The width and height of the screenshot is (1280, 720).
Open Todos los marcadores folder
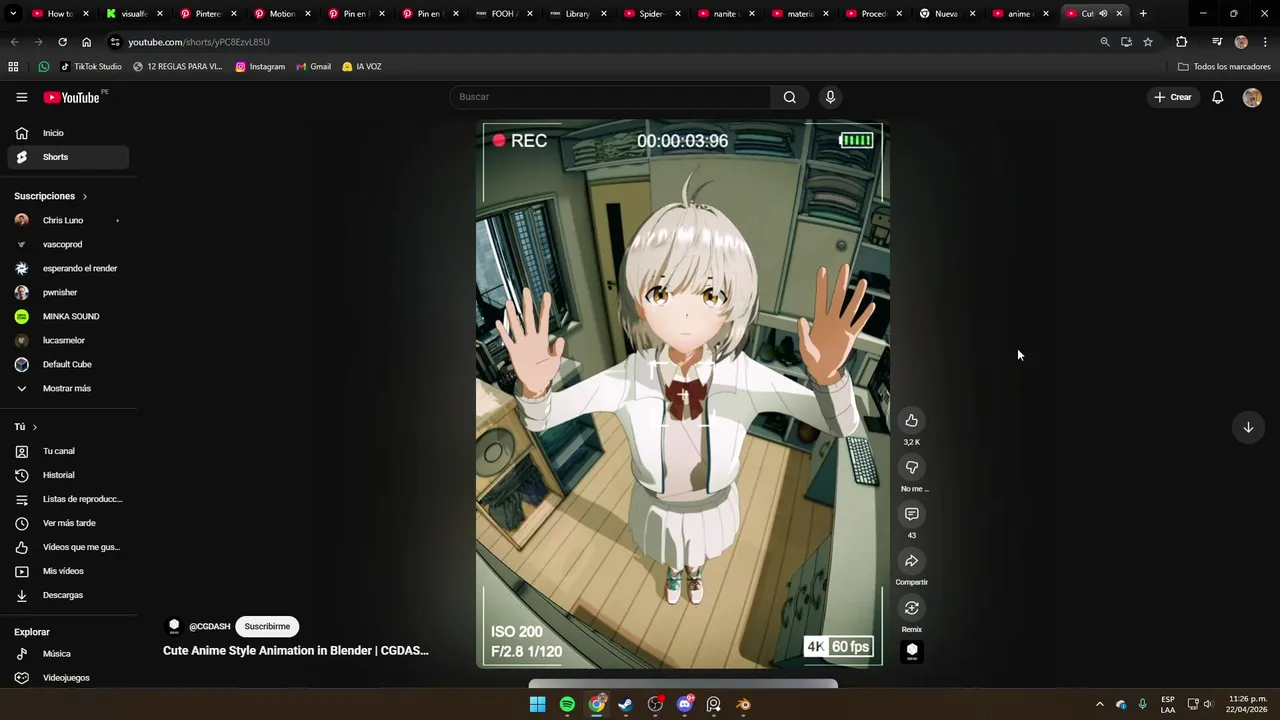pos(1224,67)
